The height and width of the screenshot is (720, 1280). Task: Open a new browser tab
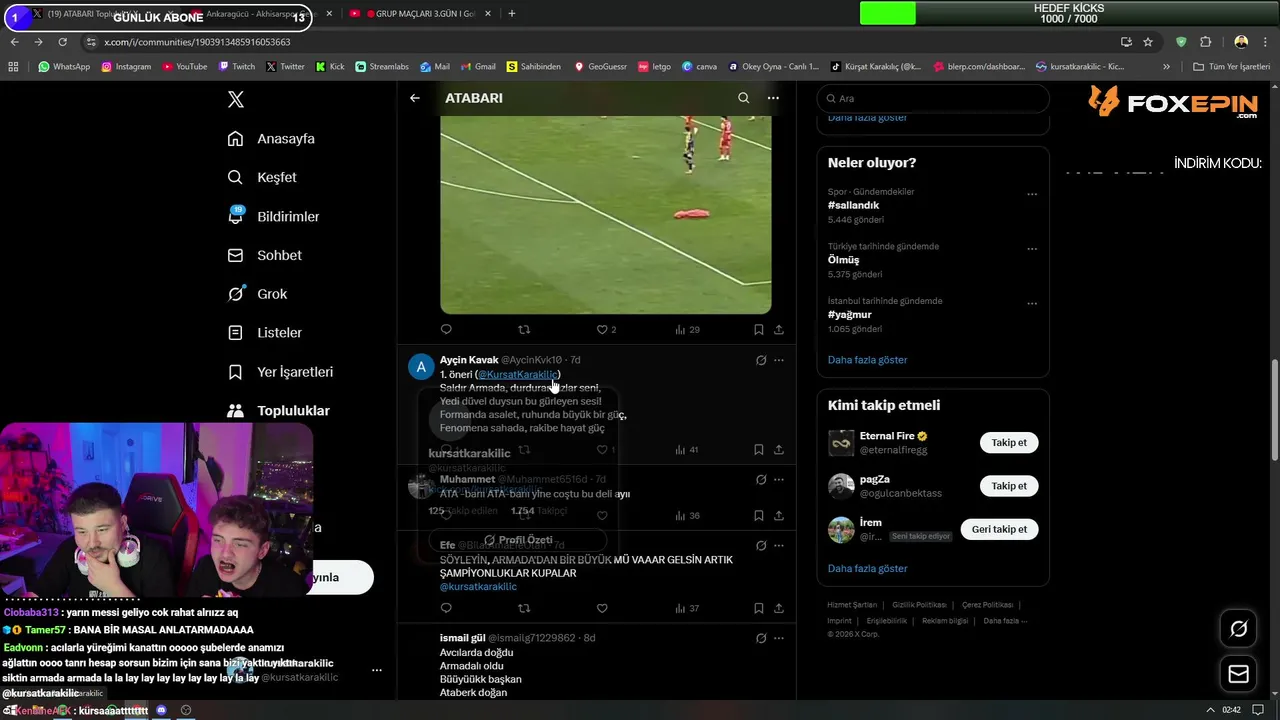pos(512,14)
